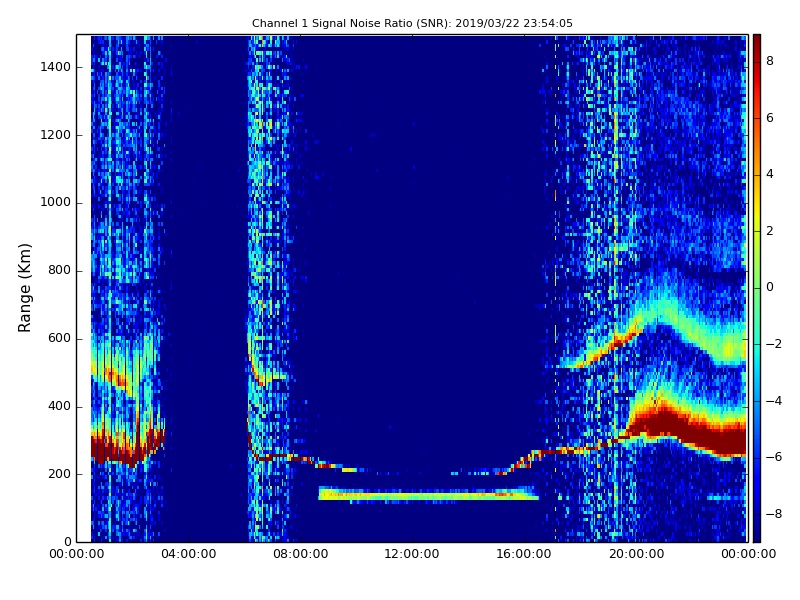The height and width of the screenshot is (600, 800).
Task: Select the 'Range (Km)' y-axis label
Action: [x=24, y=288]
